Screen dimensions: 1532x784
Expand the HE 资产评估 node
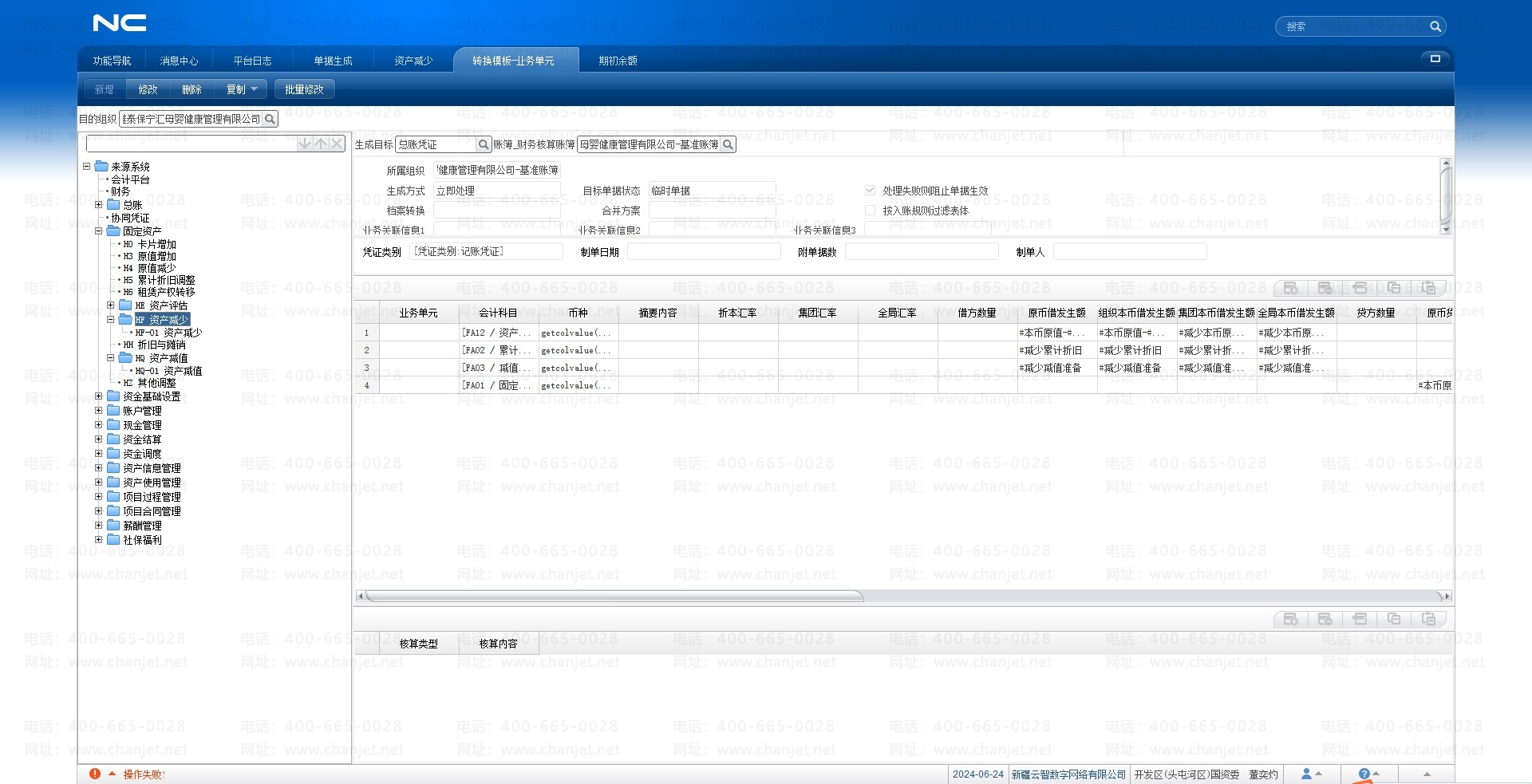point(111,305)
